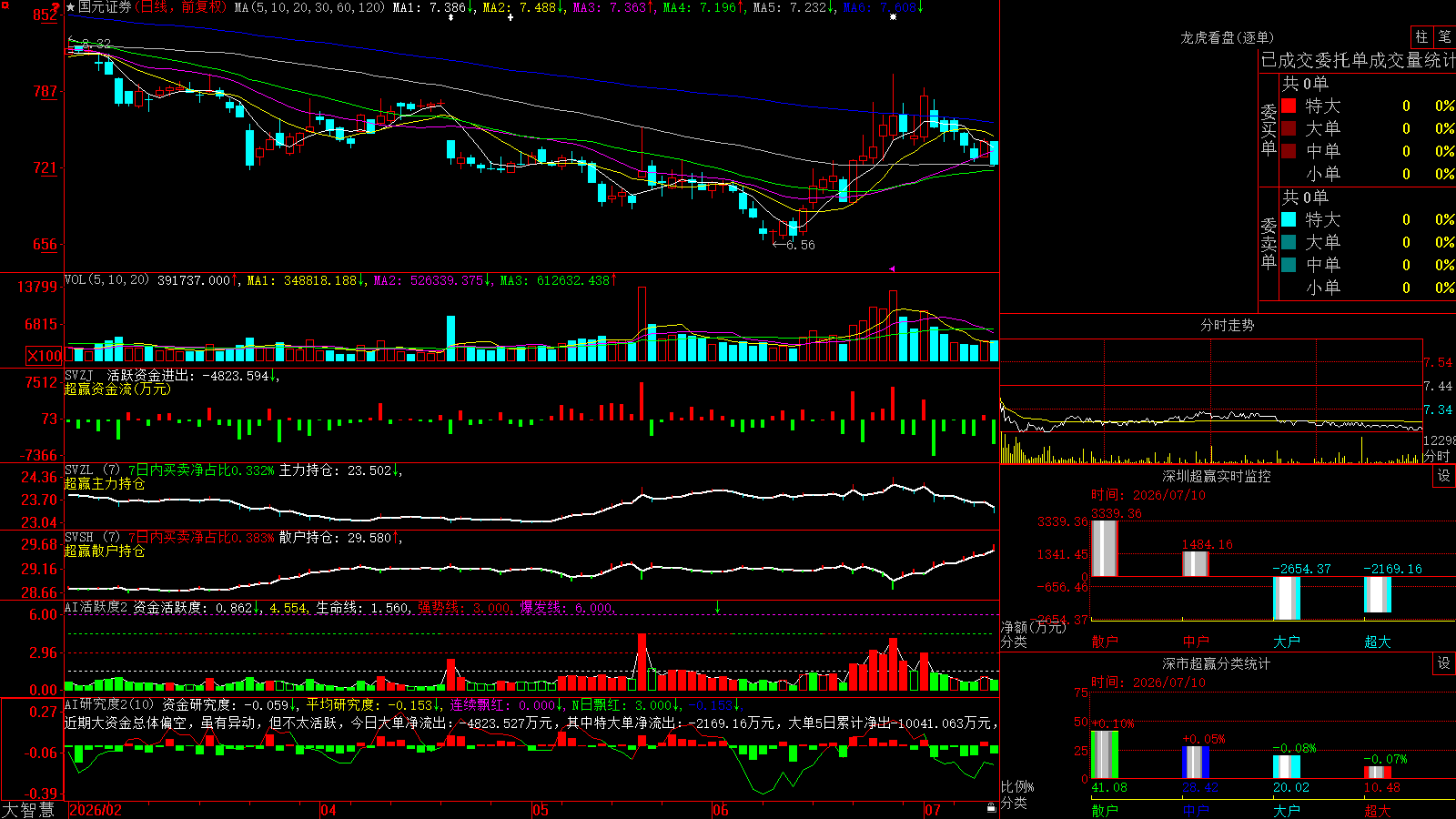The height and width of the screenshot is (819, 1456).
Task: Open MA(5,10,20,30,60,120) indicator parameters
Action: (309, 7)
